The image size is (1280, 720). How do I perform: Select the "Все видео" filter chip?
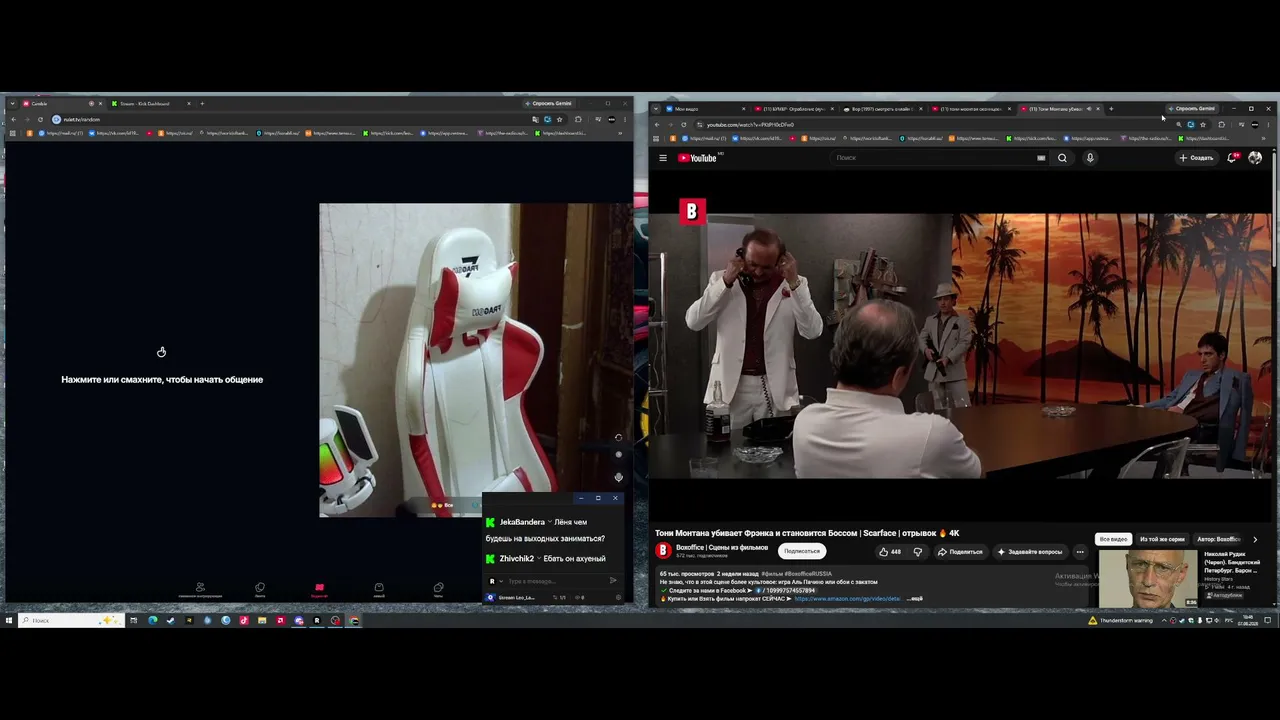click(x=1114, y=539)
